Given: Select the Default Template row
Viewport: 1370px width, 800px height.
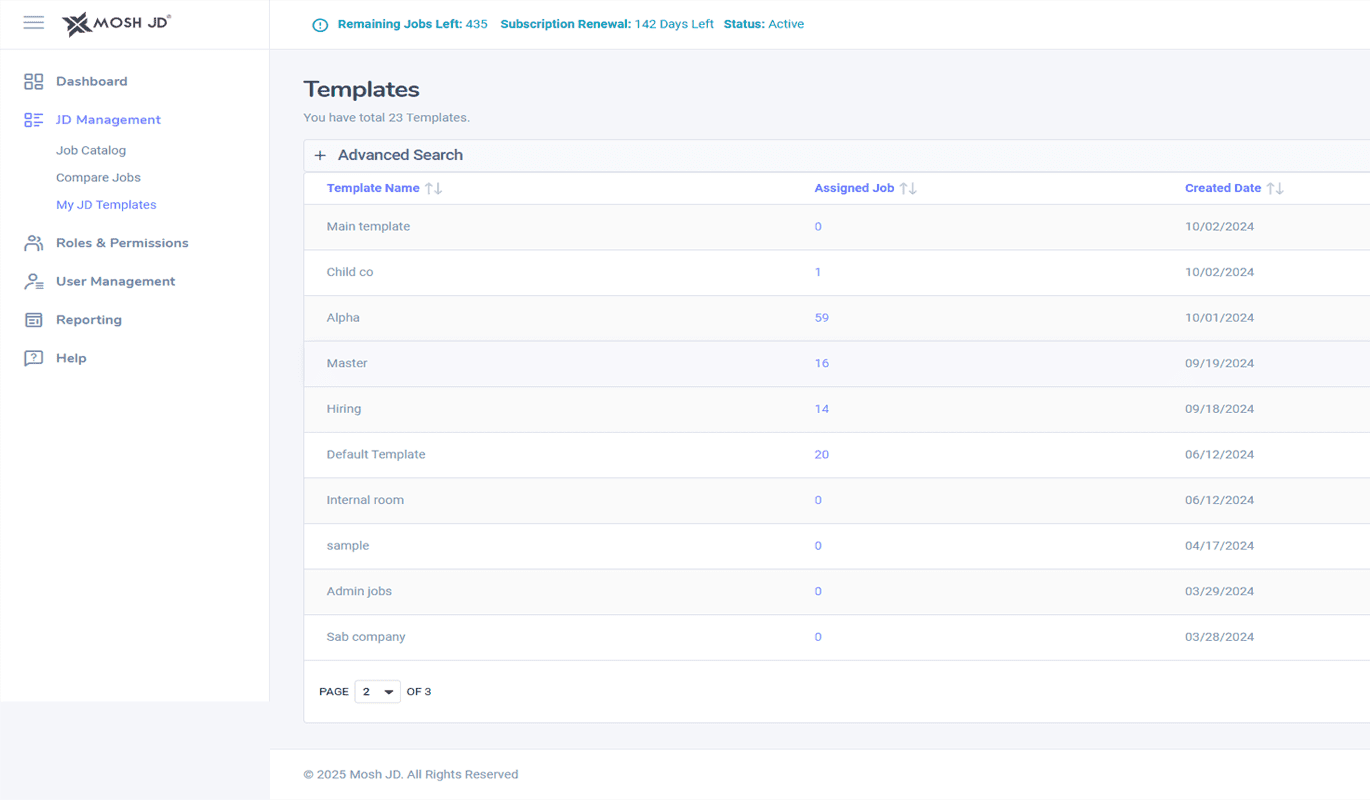Looking at the screenshot, I should (376, 454).
